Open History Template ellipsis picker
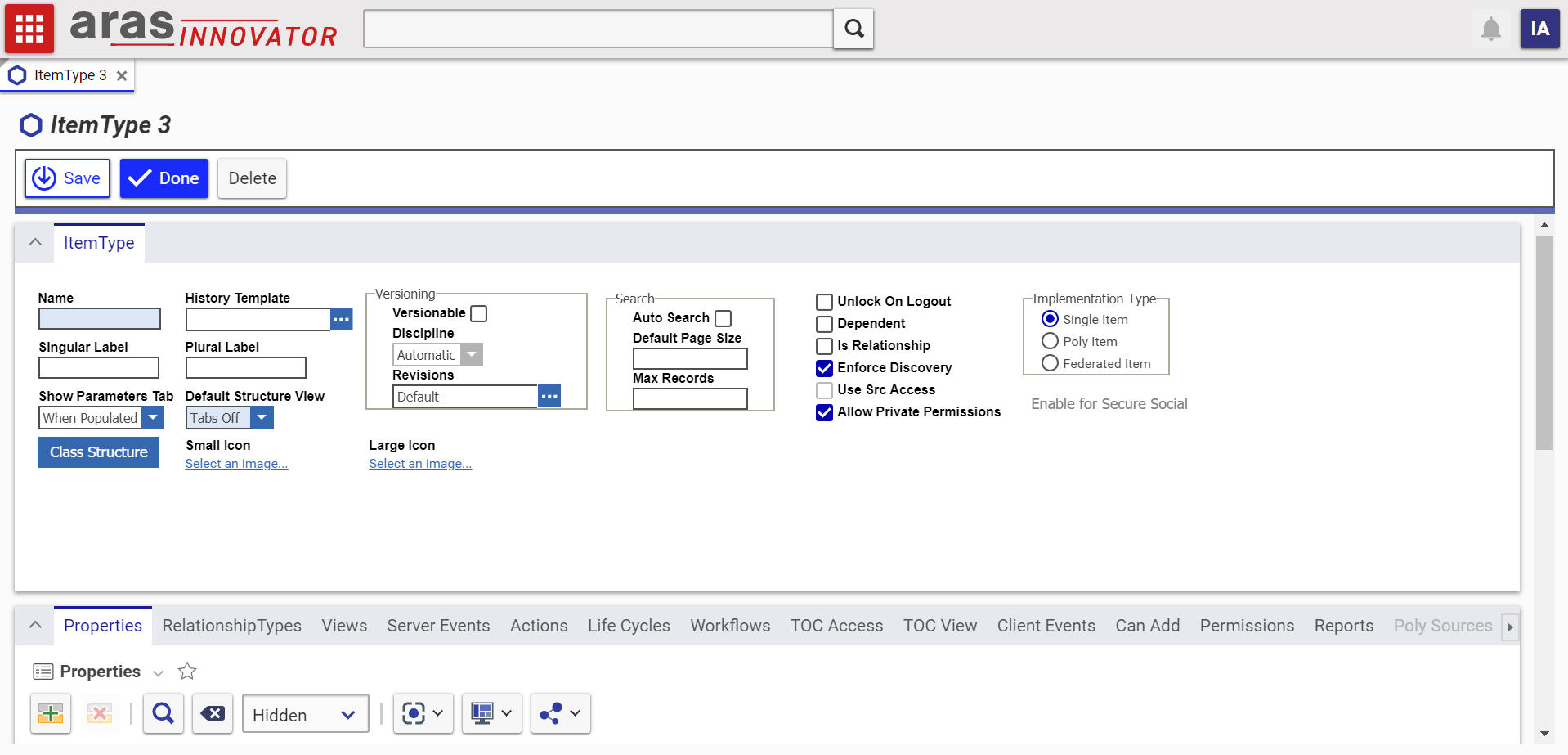This screenshot has height=755, width=1568. [341, 319]
